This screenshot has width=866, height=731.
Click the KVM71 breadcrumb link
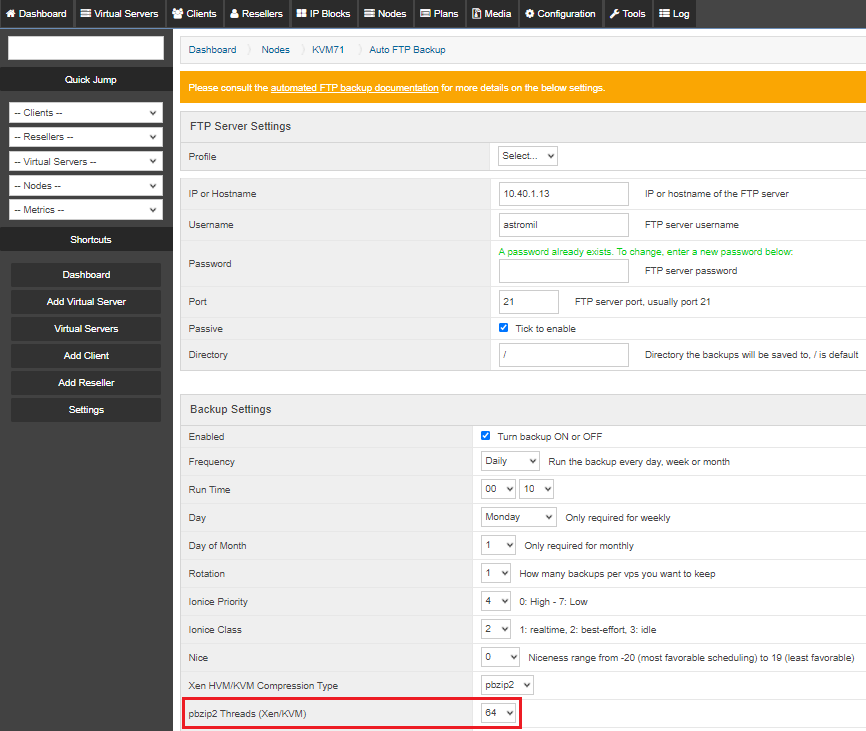coord(328,50)
